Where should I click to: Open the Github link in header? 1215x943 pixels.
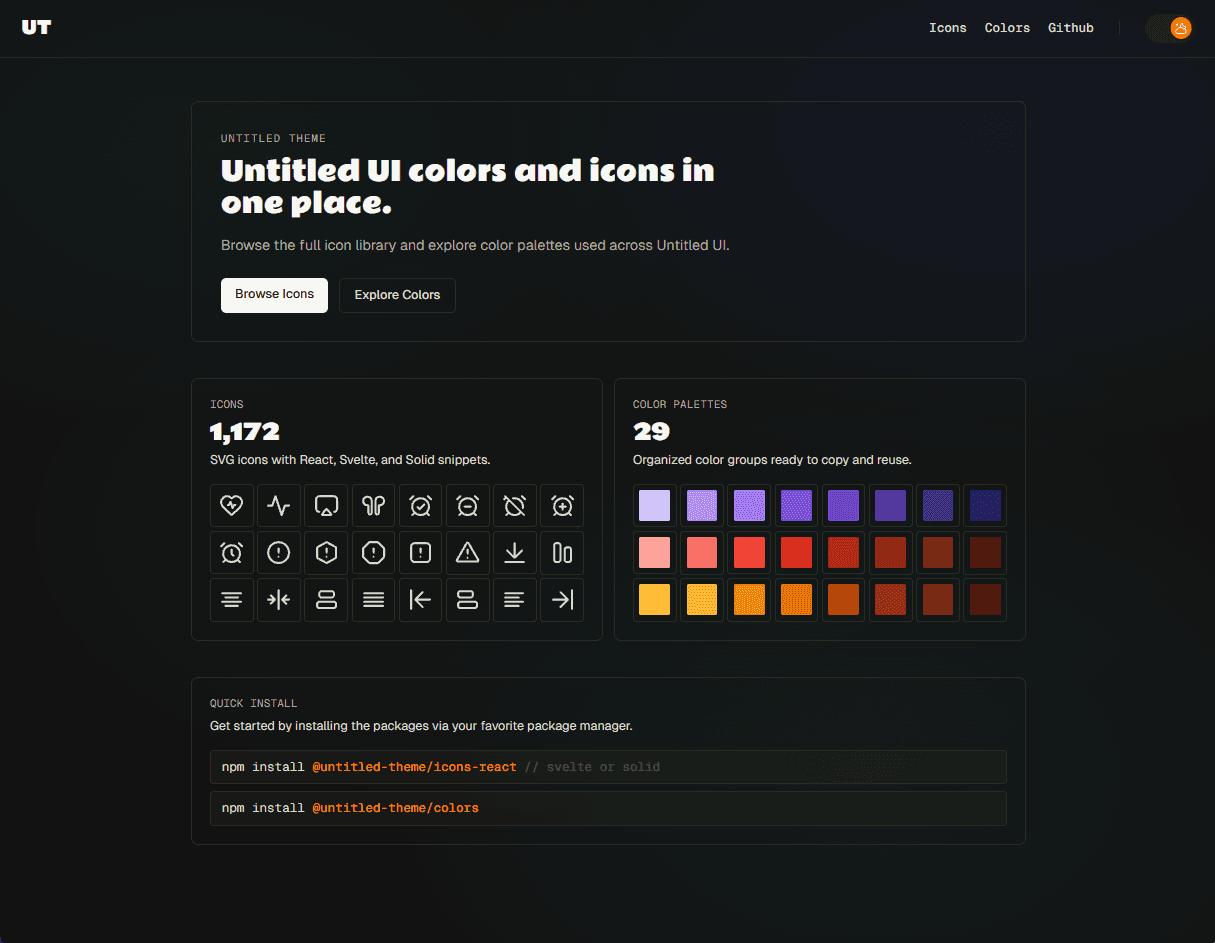pyautogui.click(x=1070, y=28)
